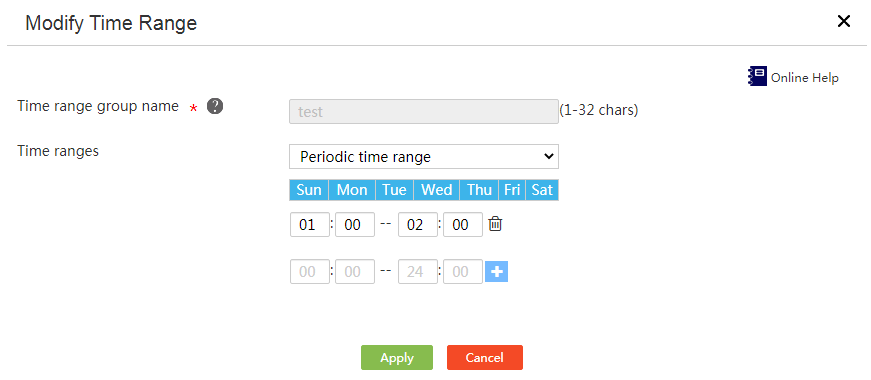Toggle the Sun day selection

coord(309,190)
